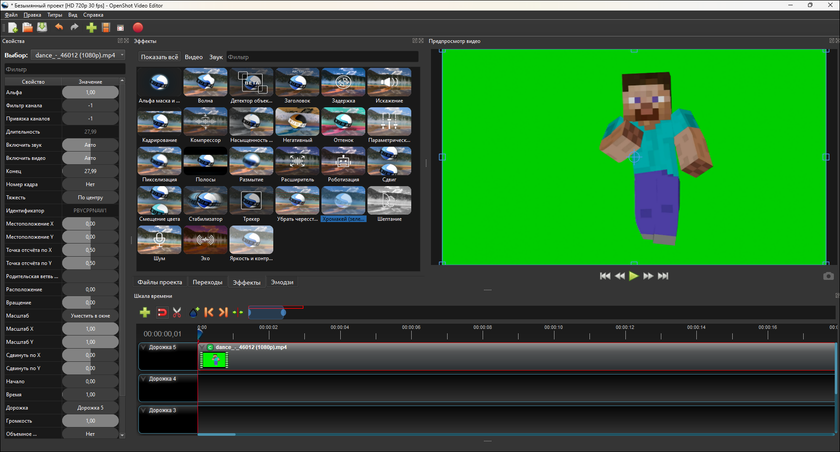This screenshot has height=452, width=840.
Task: Click the Тяжесть value По центру
Action: pos(90,198)
